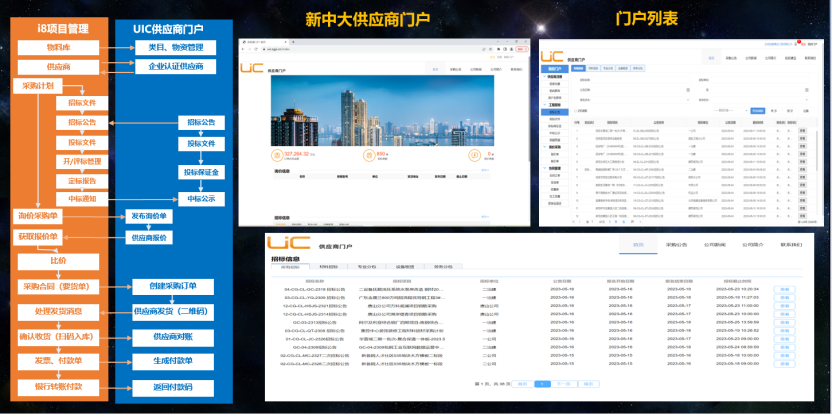The height and width of the screenshot is (414, 832).
Task: Click the circular icon beside 850
Action: pos(370,155)
